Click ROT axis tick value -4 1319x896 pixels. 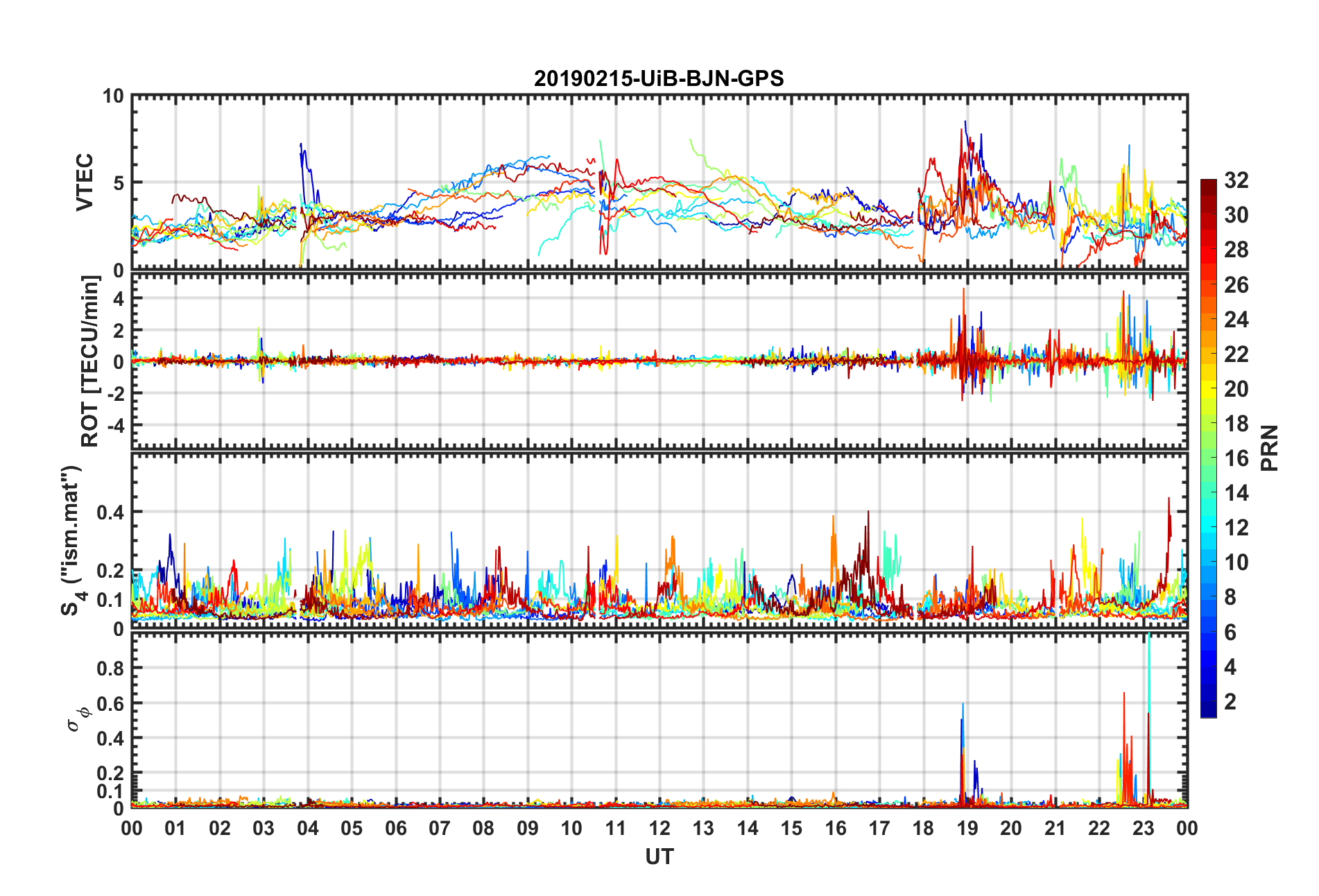point(117,424)
